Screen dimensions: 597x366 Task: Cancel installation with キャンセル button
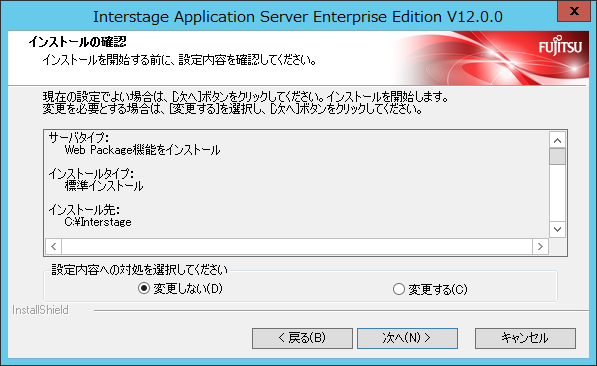coord(525,338)
